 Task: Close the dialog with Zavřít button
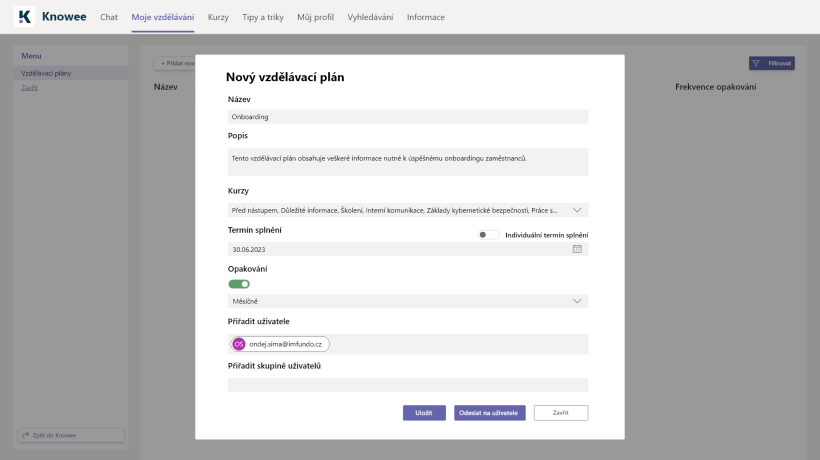tap(560, 412)
